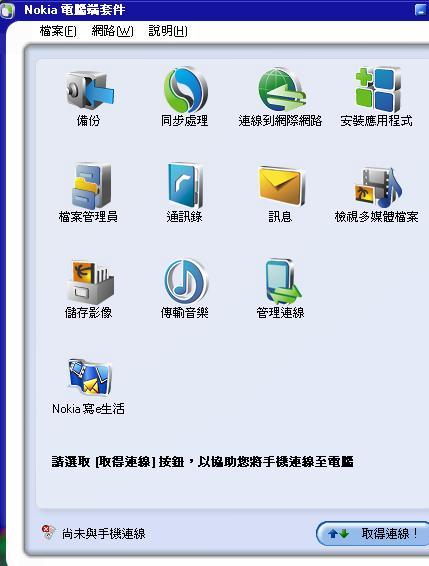The height and width of the screenshot is (566, 429).
Task: Click the 尚未與手機連線 status icon
Action: [47, 532]
